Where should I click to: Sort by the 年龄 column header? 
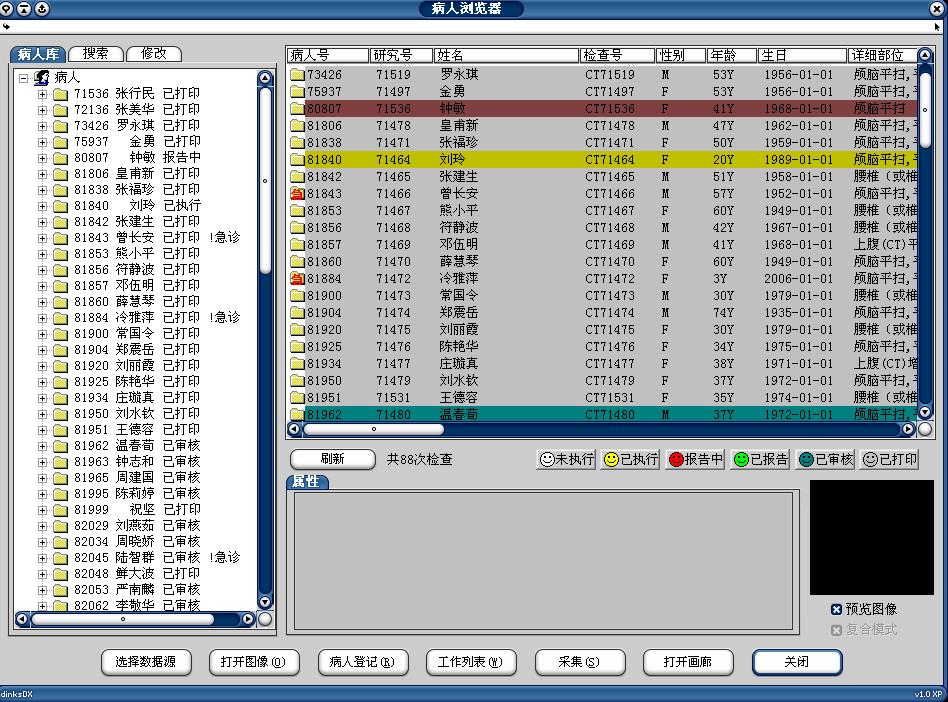click(x=732, y=56)
